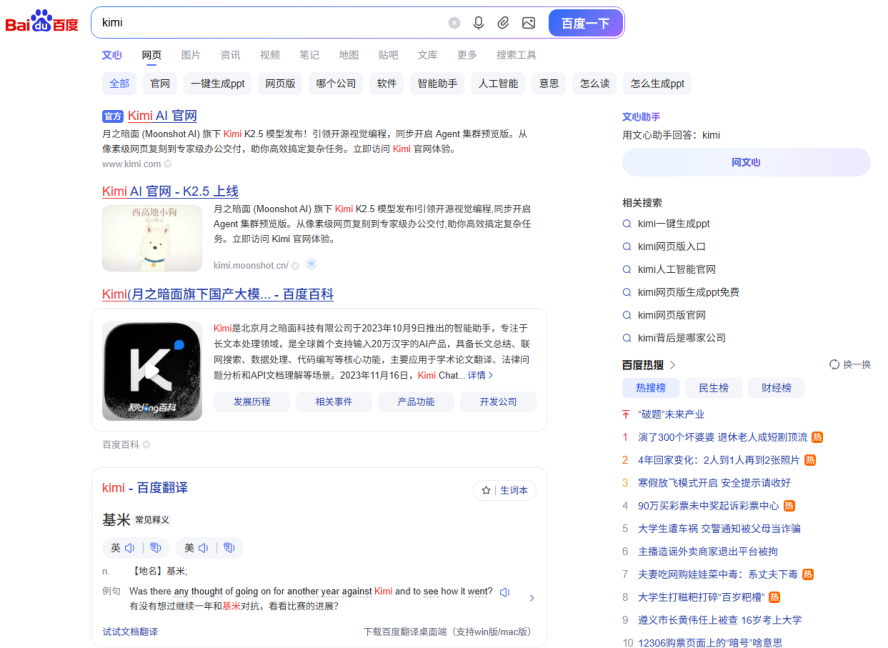Switch to the 视频 search tab

click(x=270, y=55)
